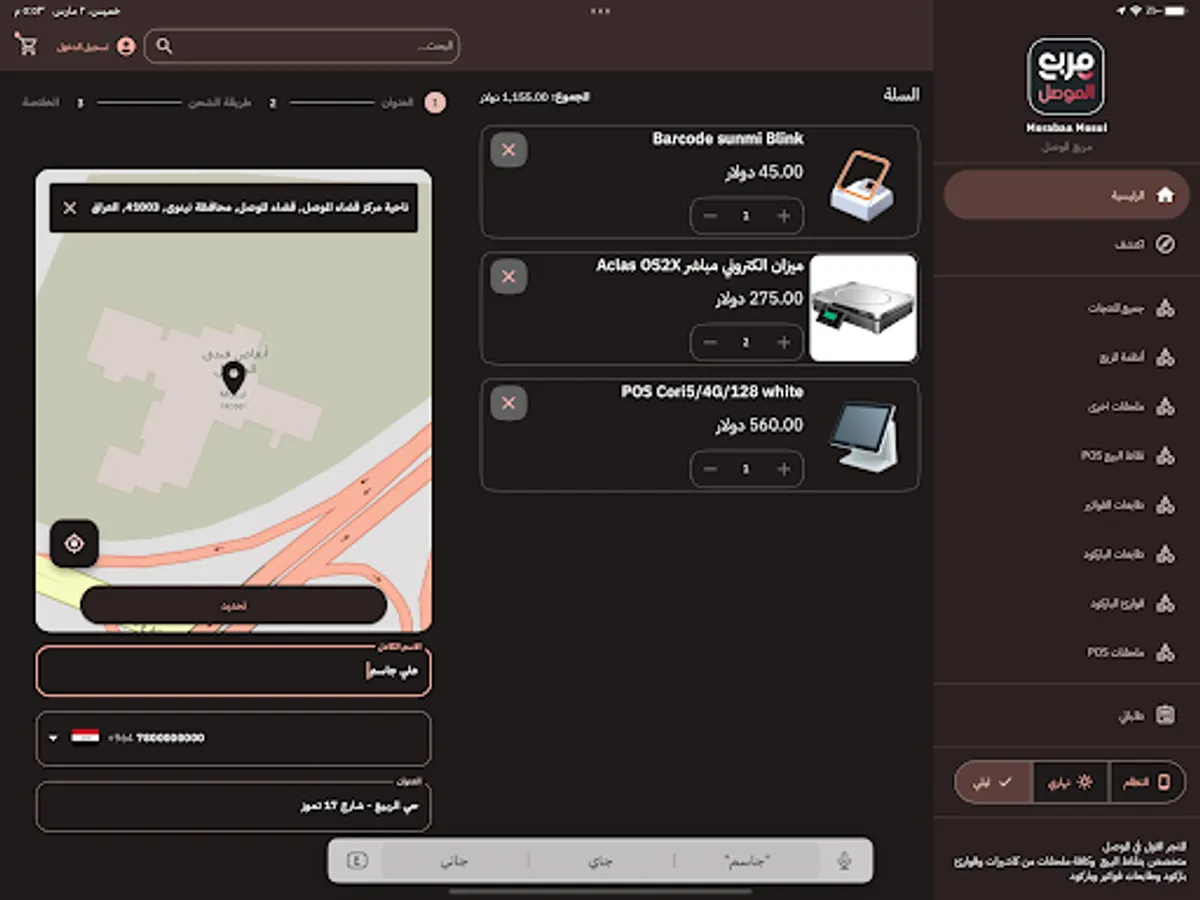Tap the keyboard switch icon on suggestion bar
Screen dimensions: 1200x900
click(x=357, y=860)
